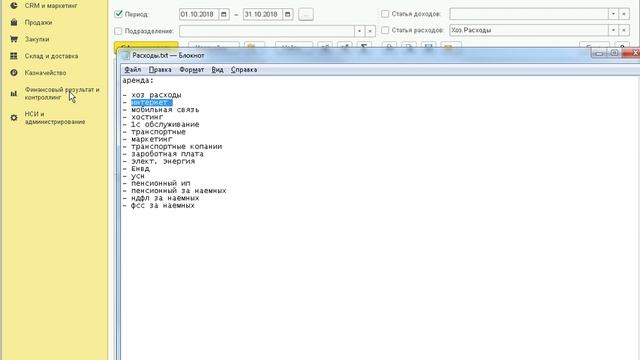Click the line 'аренда:' in Notepad
The image size is (640, 360).
pyautogui.click(x=138, y=80)
